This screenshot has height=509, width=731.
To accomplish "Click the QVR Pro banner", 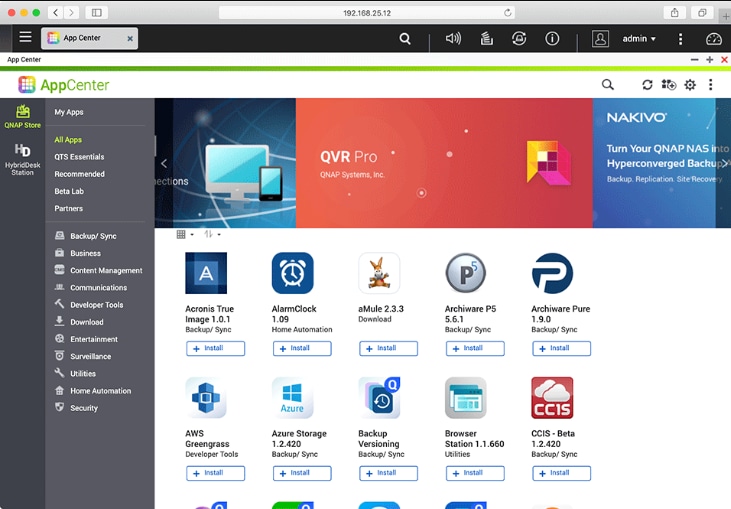I will pyautogui.click(x=444, y=163).
